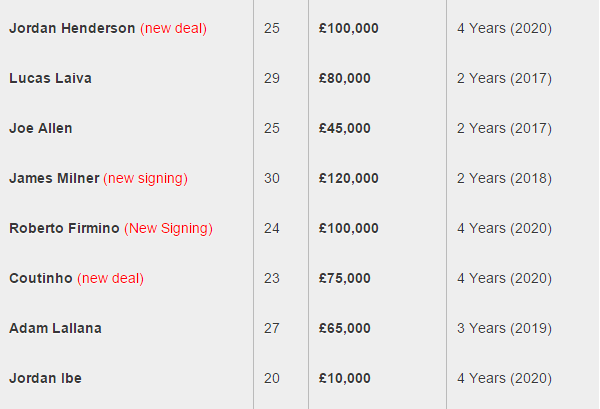Viewport: 600px width, 409px height.
Task: Select the £80,000 wage for Lucas
Action: (x=344, y=78)
